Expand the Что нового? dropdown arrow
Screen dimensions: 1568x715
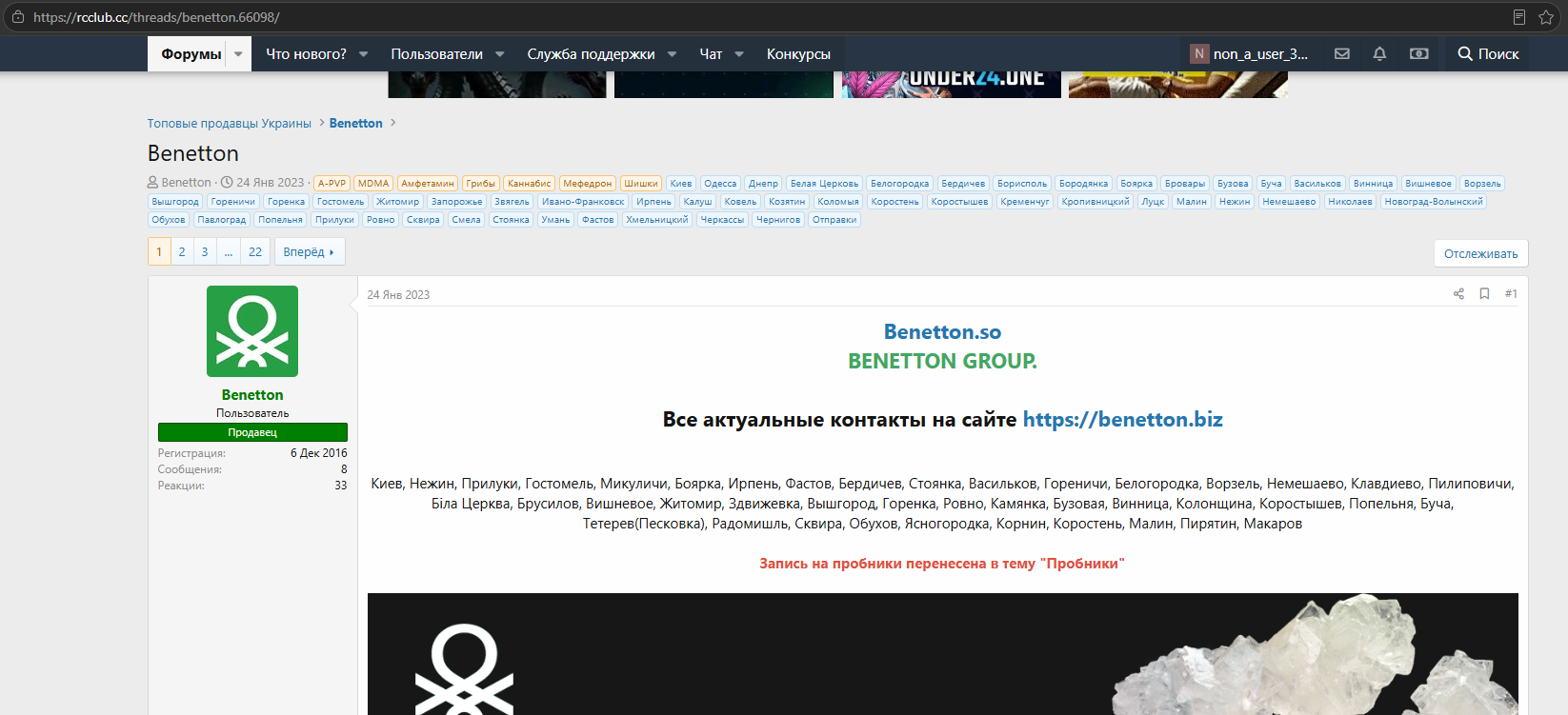363,54
